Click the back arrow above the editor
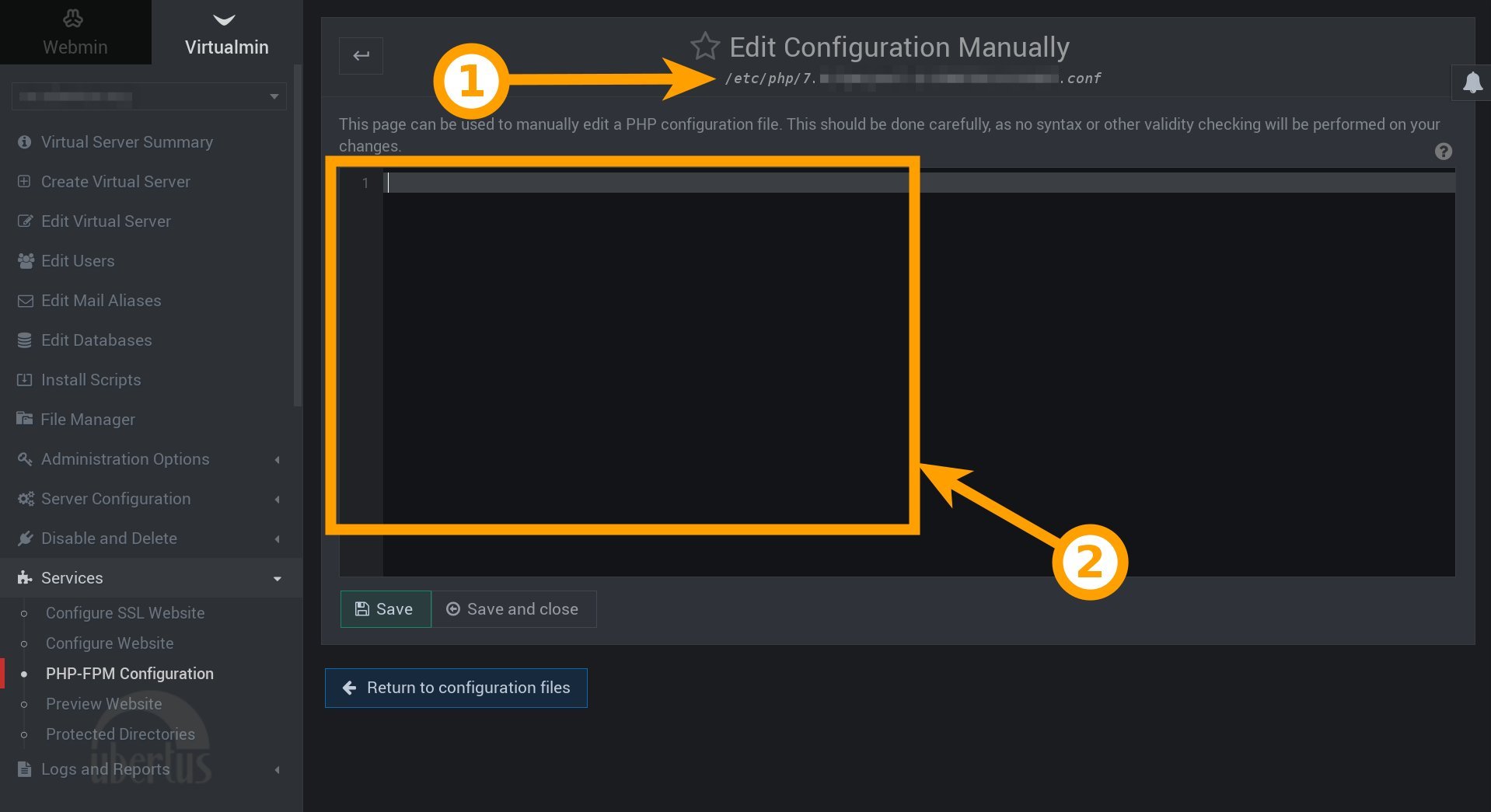Image resolution: width=1491 pixels, height=812 pixels. [x=361, y=55]
